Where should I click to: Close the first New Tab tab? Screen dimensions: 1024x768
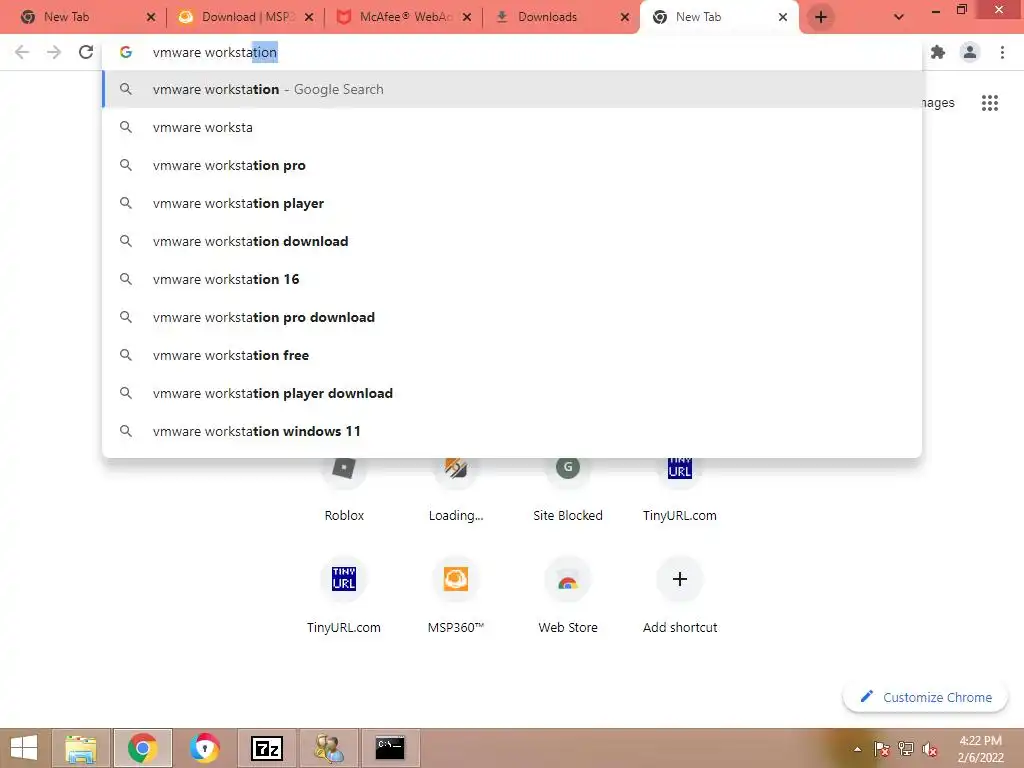pyautogui.click(x=151, y=17)
